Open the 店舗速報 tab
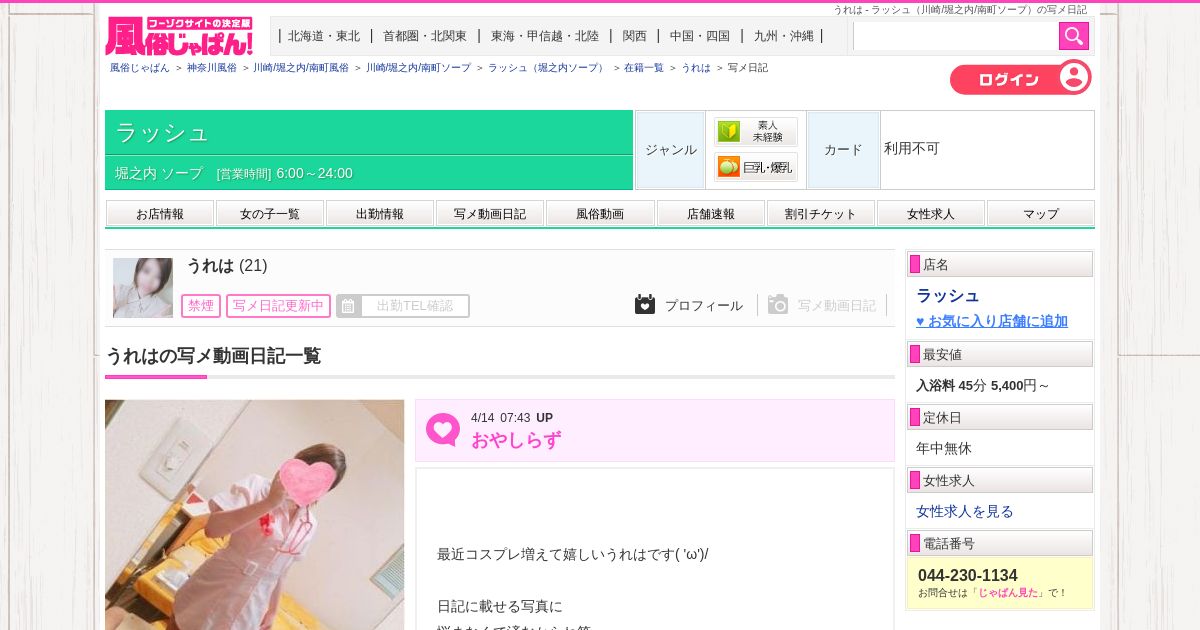1200x630 pixels. pyautogui.click(x=711, y=214)
